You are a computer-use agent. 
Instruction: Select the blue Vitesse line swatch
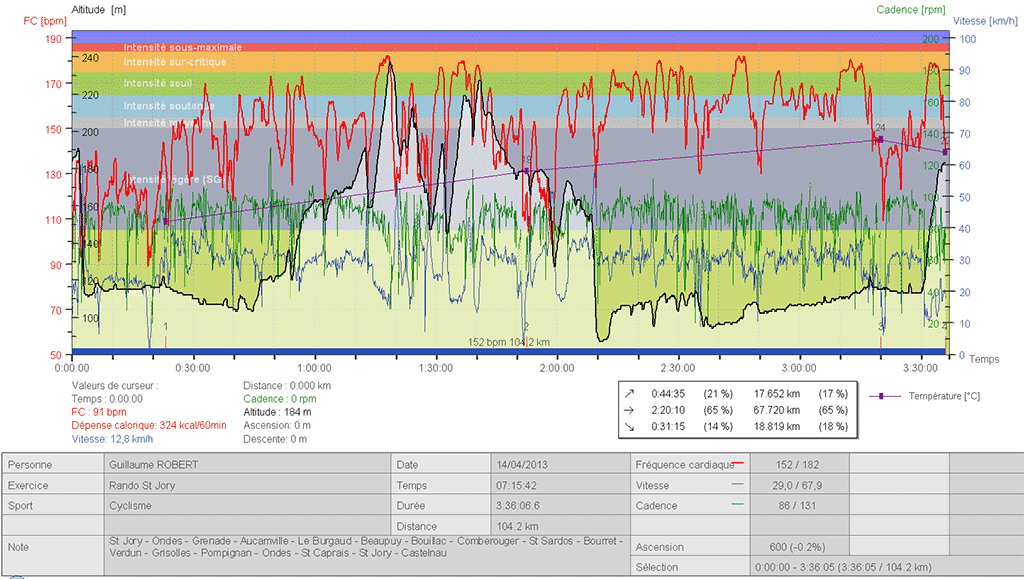[x=737, y=484]
